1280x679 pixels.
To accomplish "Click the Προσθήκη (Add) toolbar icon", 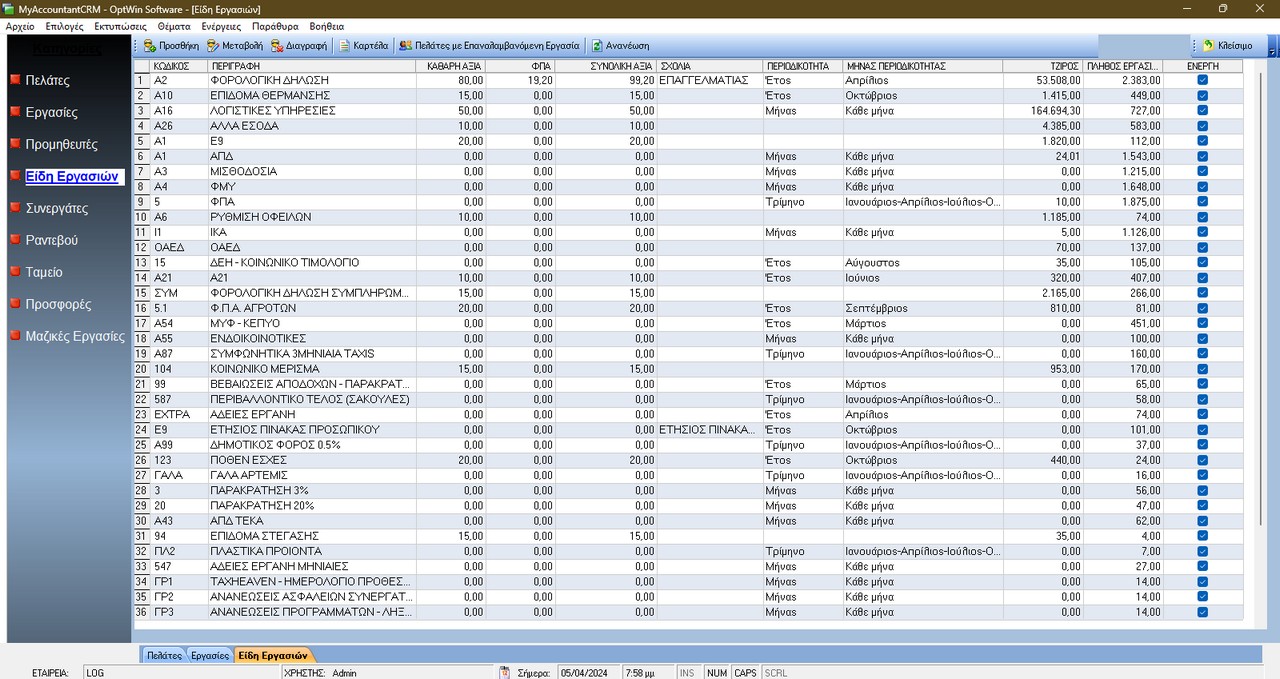I will coord(150,46).
